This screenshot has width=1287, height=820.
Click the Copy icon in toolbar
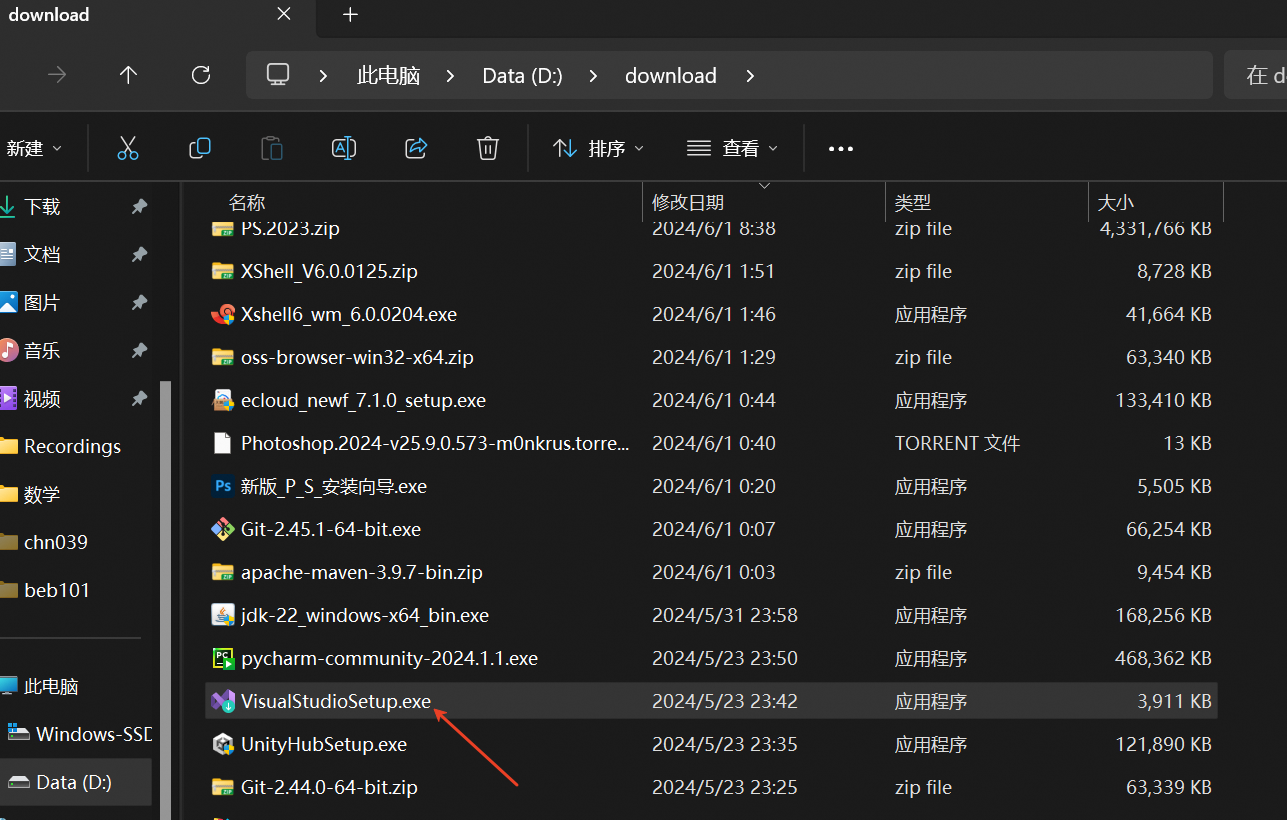point(200,148)
